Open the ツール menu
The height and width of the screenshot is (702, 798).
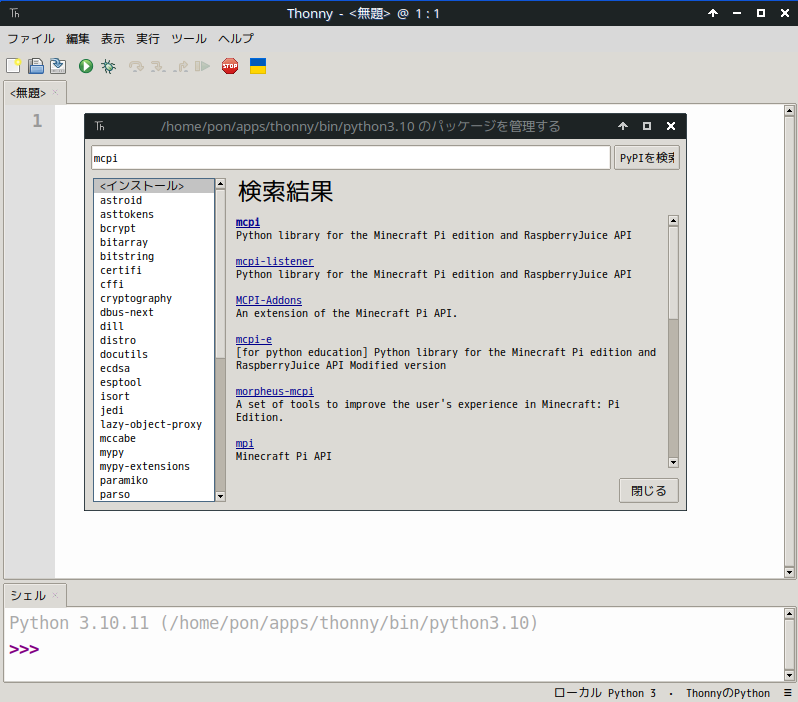(189, 39)
